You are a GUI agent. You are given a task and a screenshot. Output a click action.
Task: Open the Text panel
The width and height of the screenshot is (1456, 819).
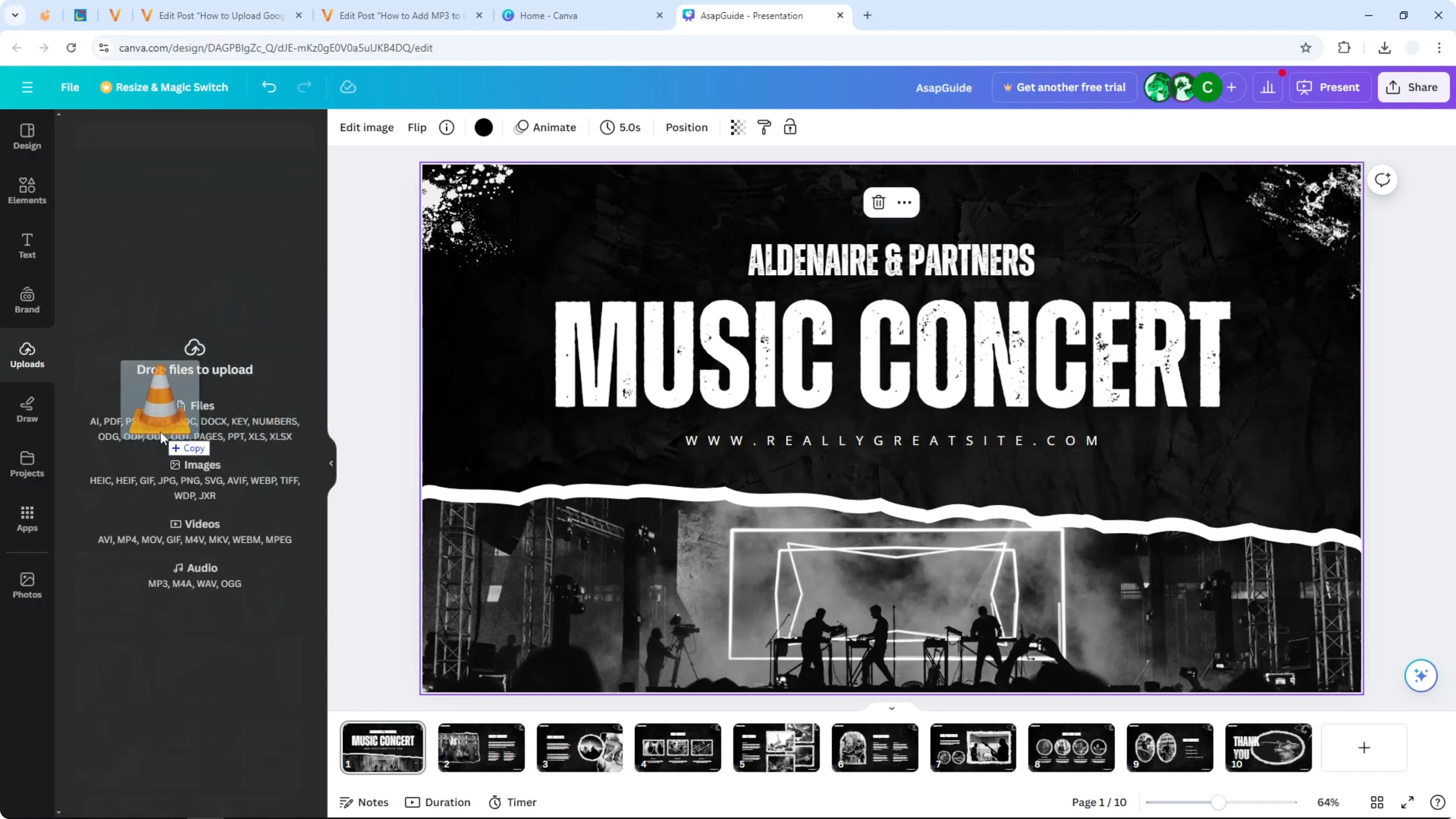click(x=27, y=246)
